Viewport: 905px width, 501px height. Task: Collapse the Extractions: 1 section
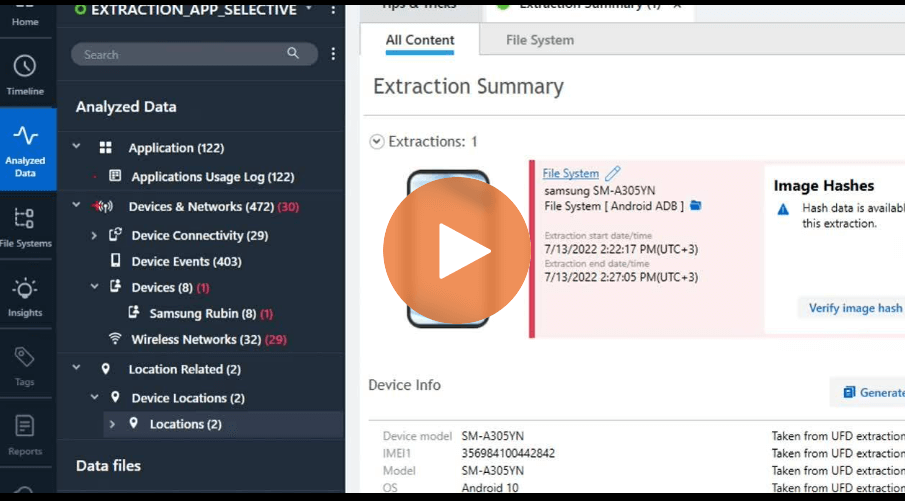click(377, 141)
